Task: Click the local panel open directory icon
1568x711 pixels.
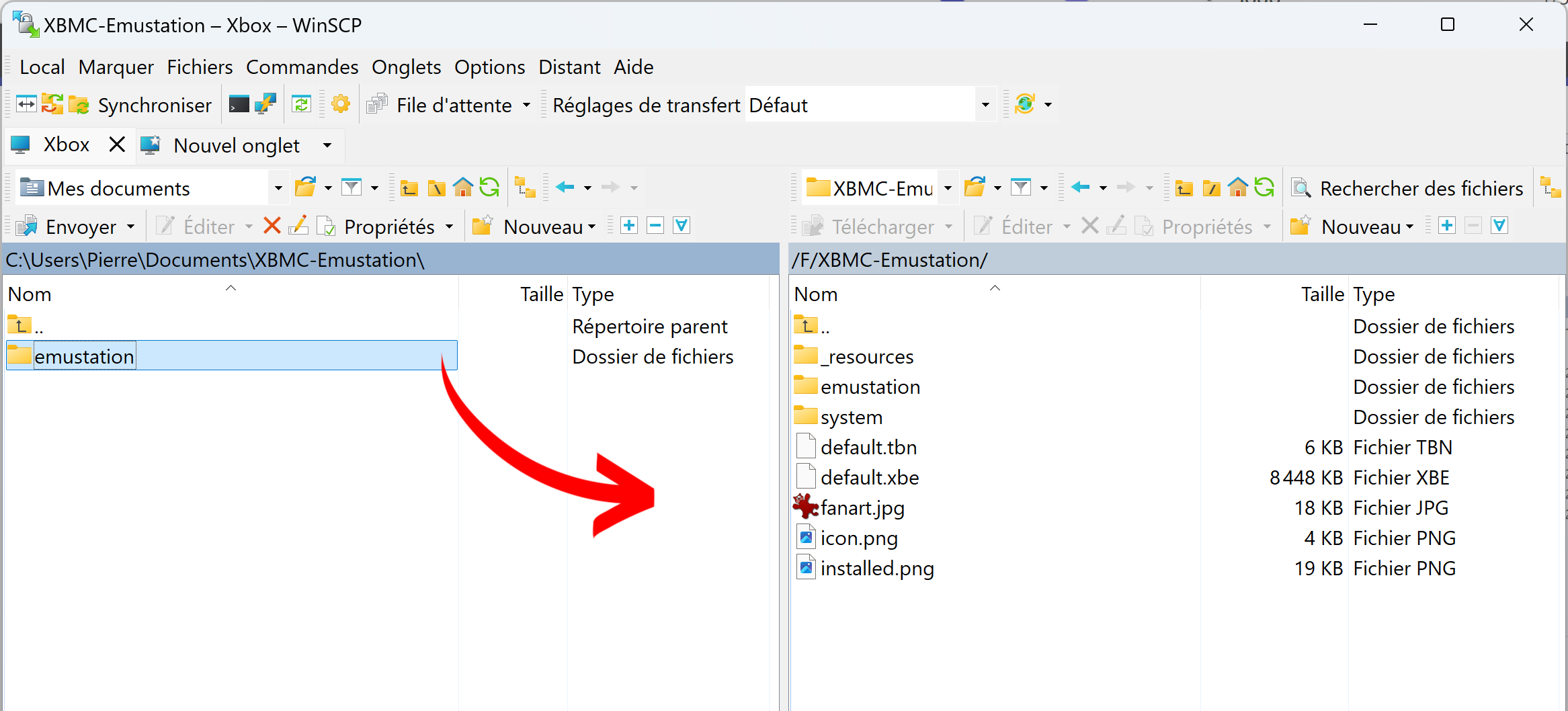Action: 306,187
